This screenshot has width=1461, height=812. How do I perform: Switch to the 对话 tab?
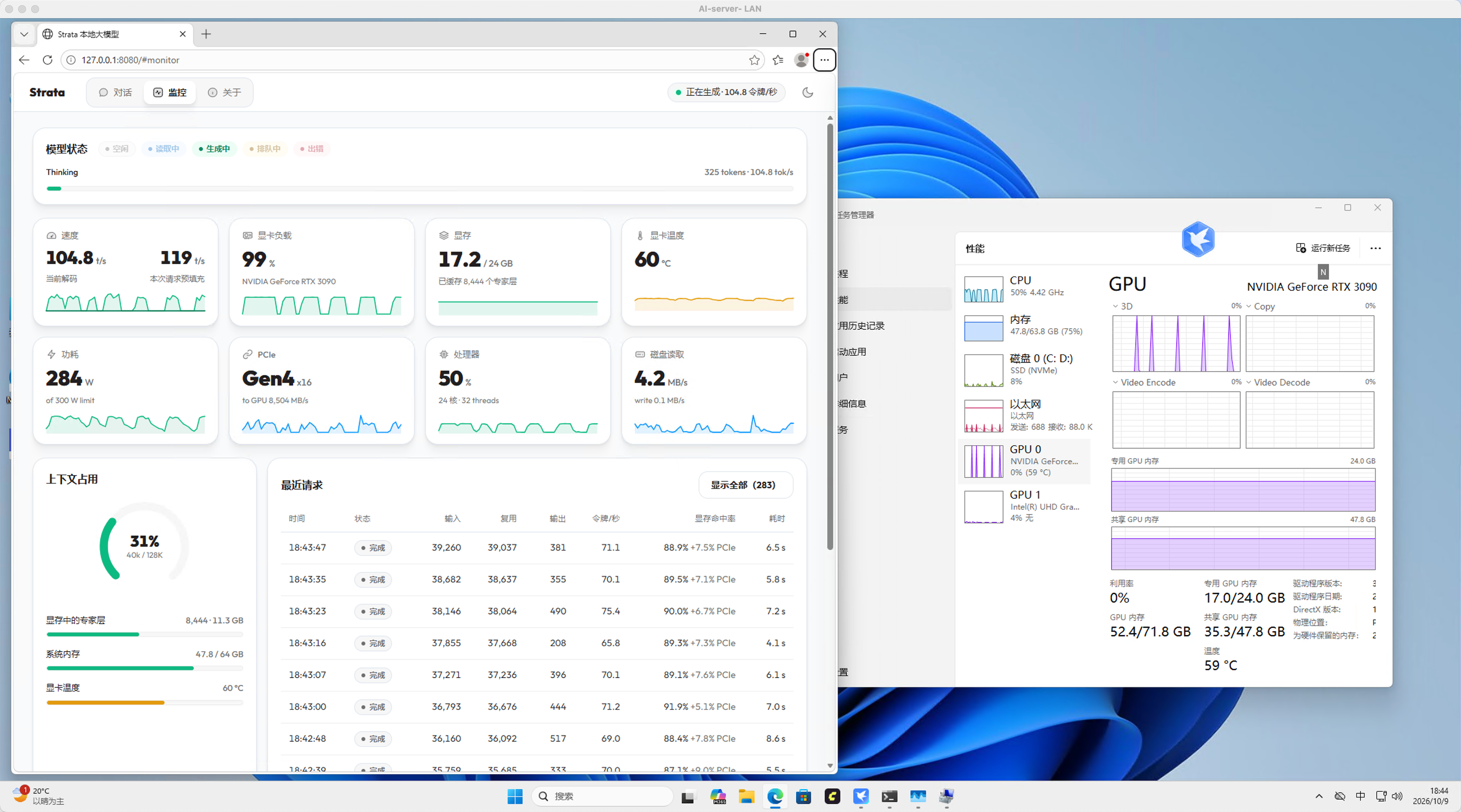click(115, 92)
